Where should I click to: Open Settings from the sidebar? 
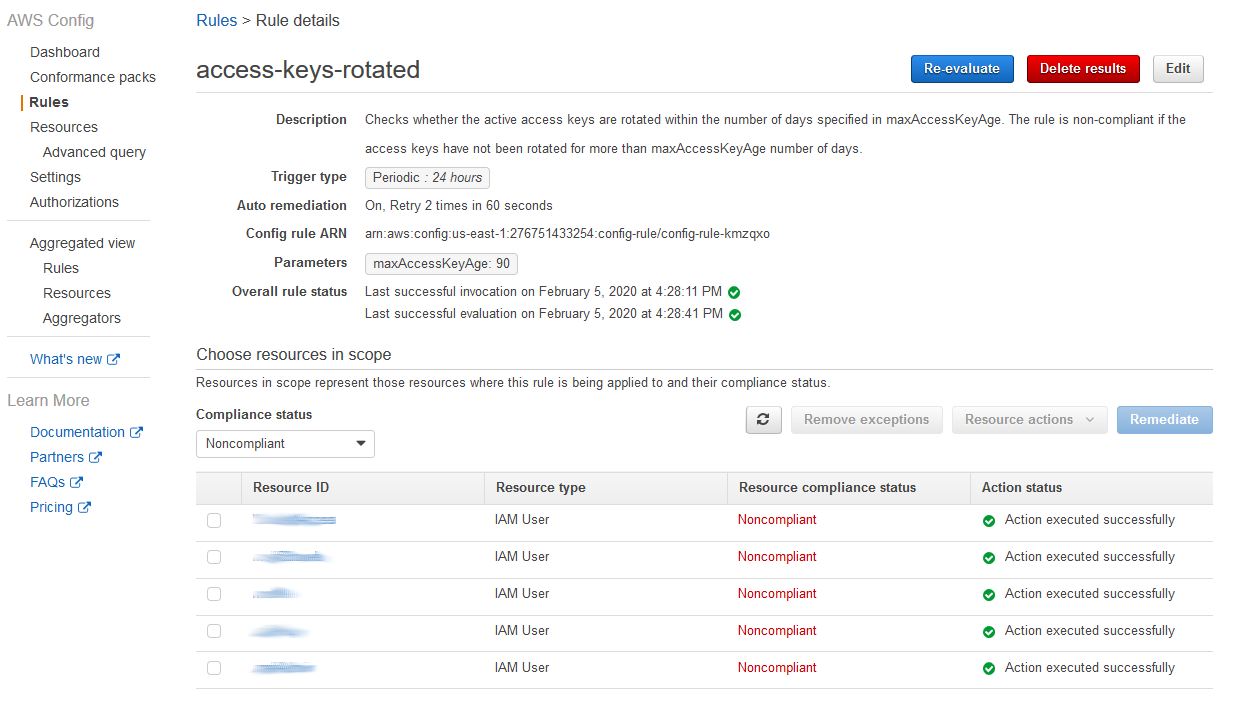click(x=55, y=176)
